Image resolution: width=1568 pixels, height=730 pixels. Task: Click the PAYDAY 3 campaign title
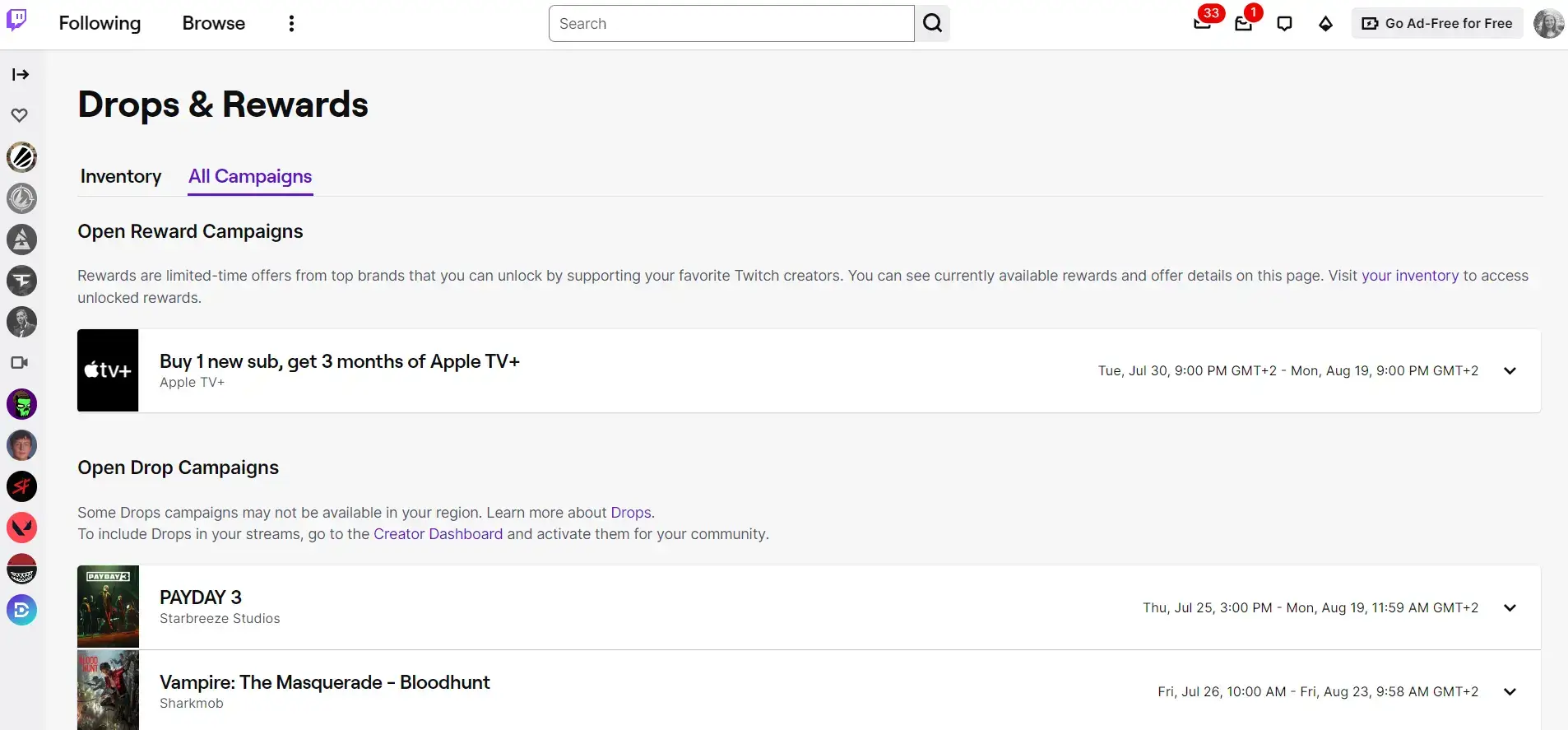[201, 597]
